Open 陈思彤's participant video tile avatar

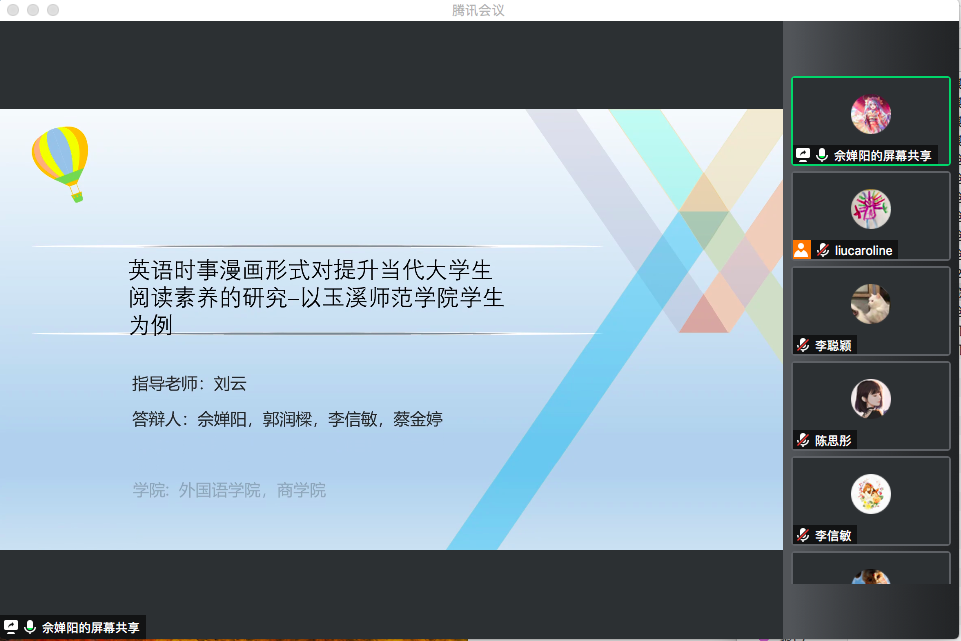click(x=870, y=399)
